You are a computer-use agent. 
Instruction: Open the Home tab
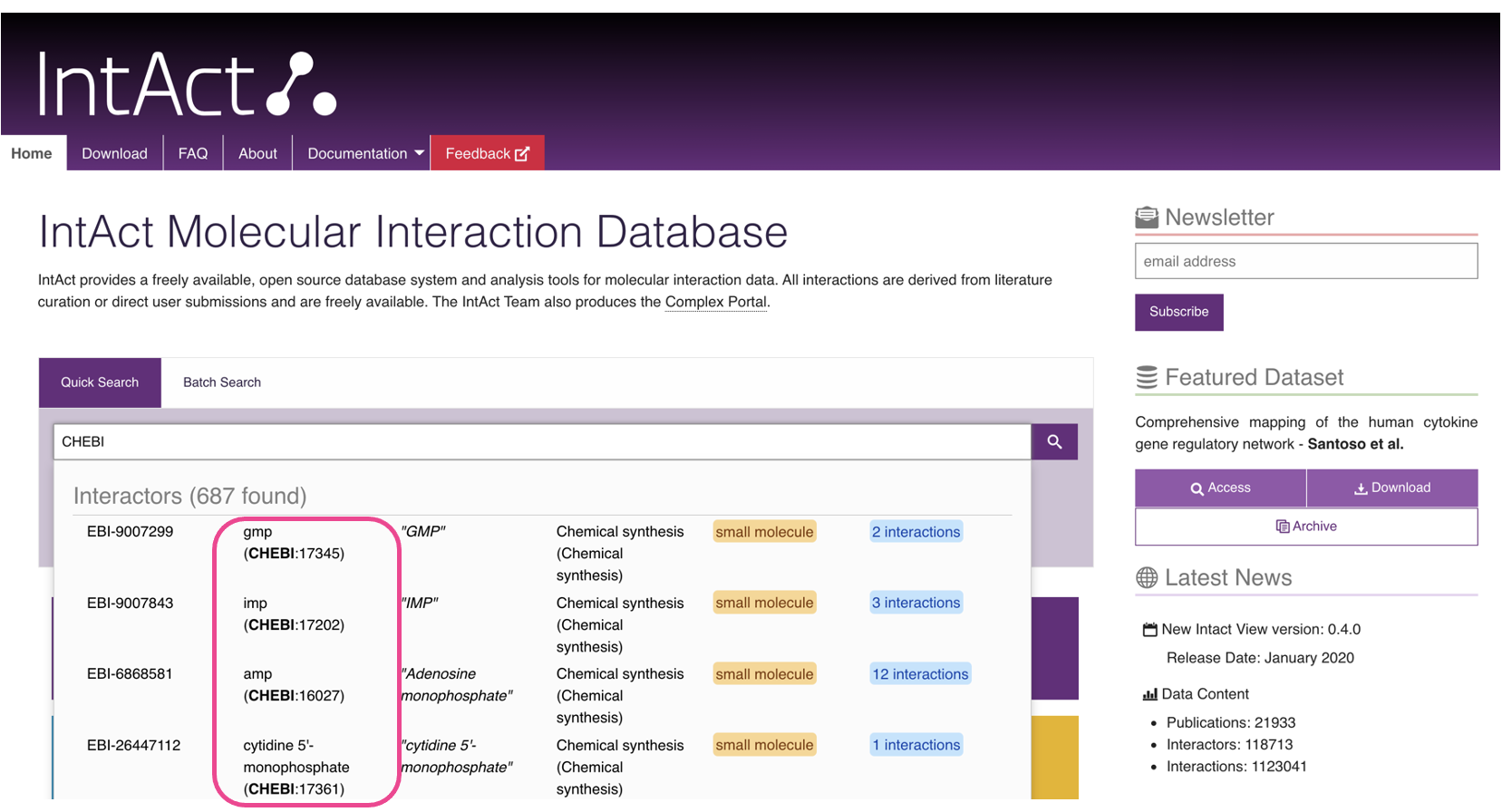pyautogui.click(x=32, y=153)
